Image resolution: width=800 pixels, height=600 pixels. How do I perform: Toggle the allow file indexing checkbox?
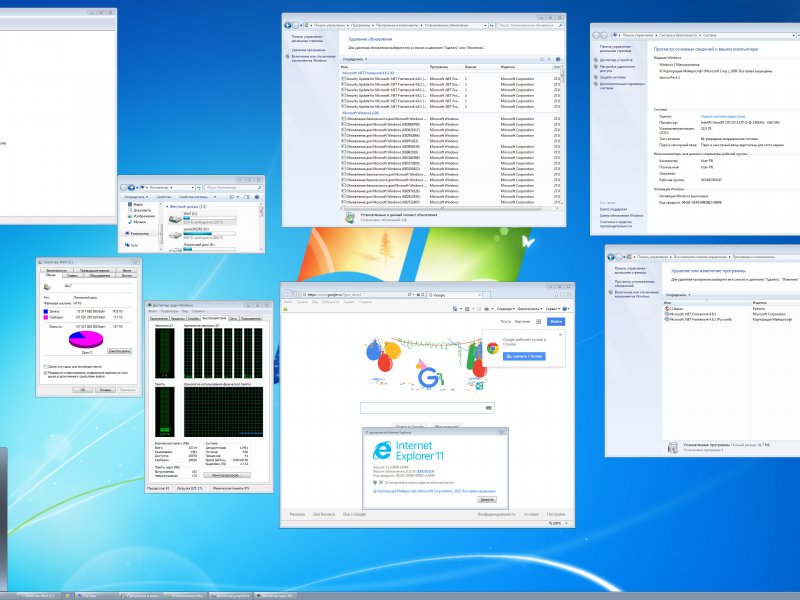pos(45,373)
